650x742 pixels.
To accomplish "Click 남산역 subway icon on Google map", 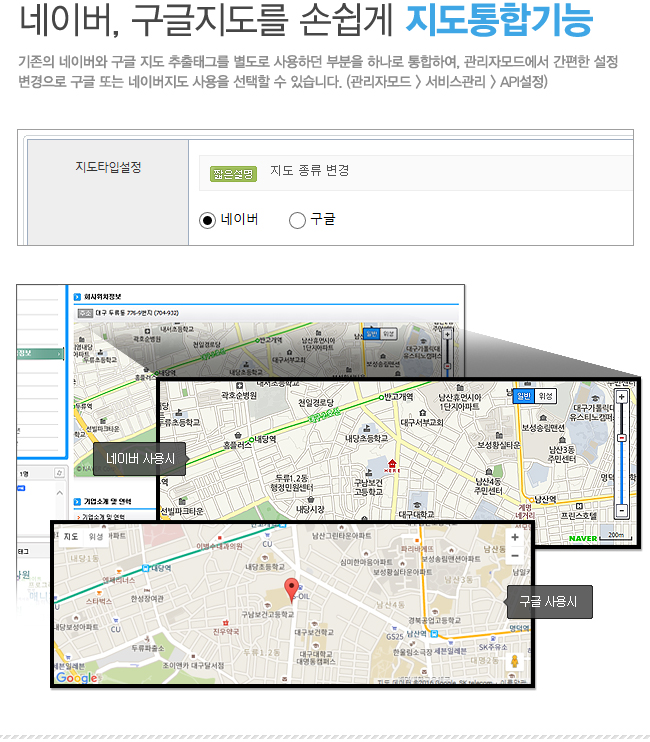I will click(434, 633).
